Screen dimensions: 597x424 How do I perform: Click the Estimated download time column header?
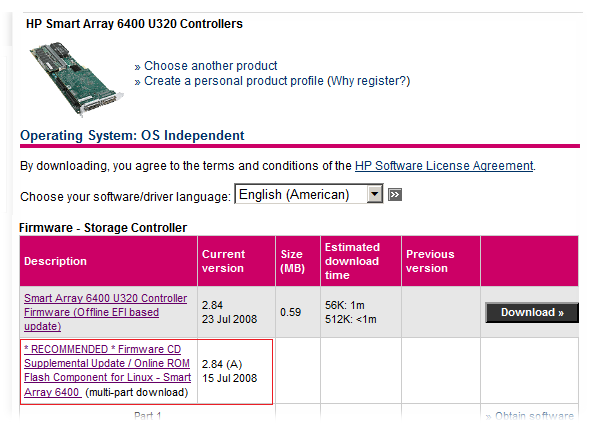point(361,261)
